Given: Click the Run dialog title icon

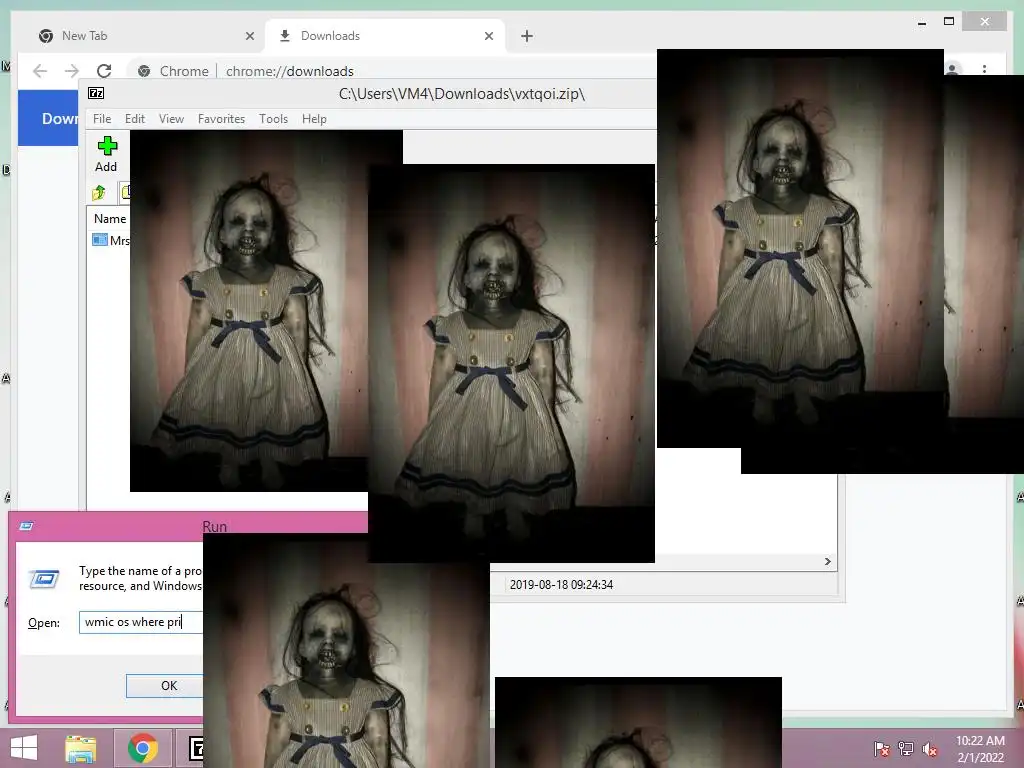Looking at the screenshot, I should click(27, 526).
